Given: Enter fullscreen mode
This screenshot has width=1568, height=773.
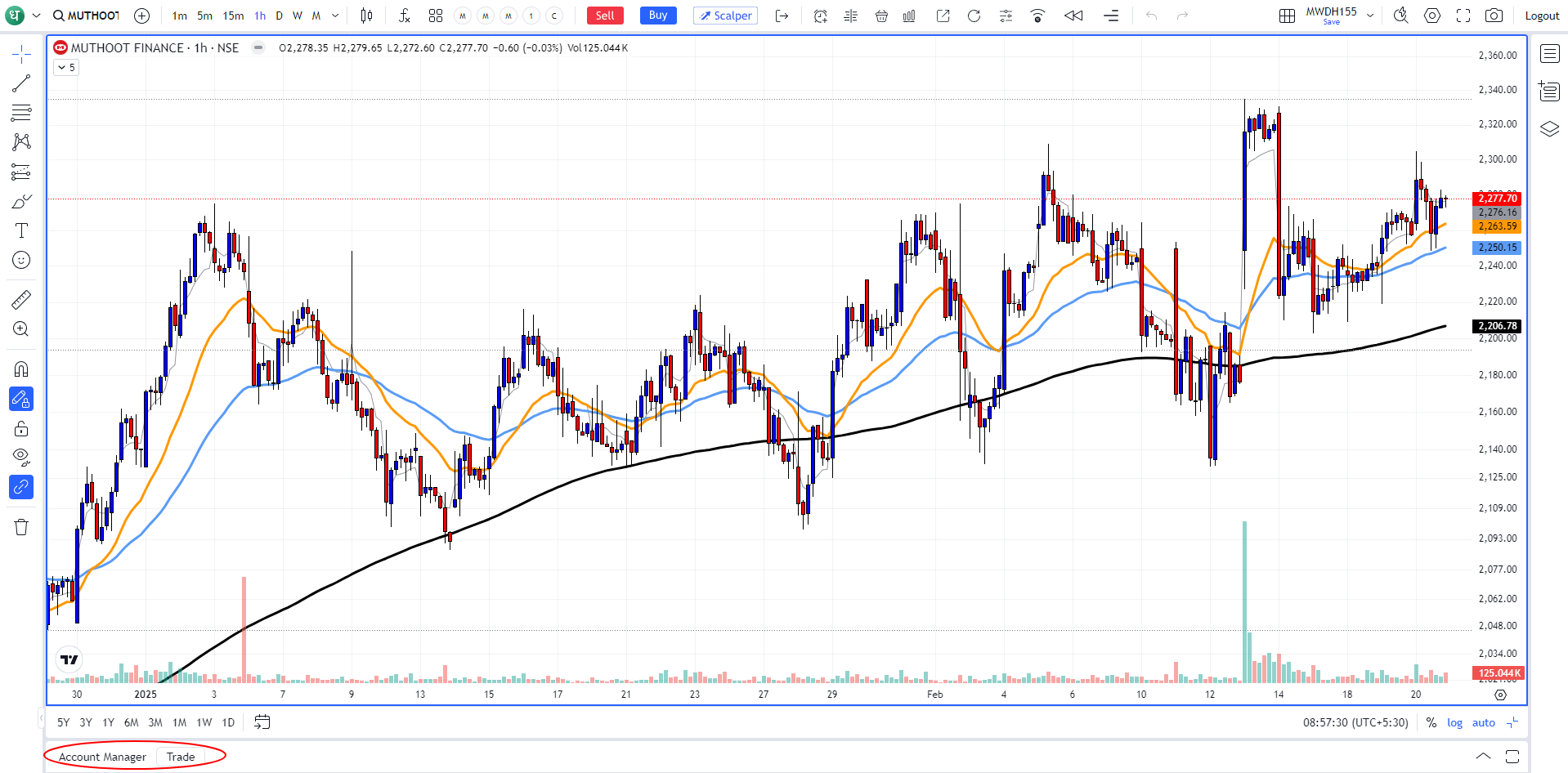Looking at the screenshot, I should tap(1463, 16).
